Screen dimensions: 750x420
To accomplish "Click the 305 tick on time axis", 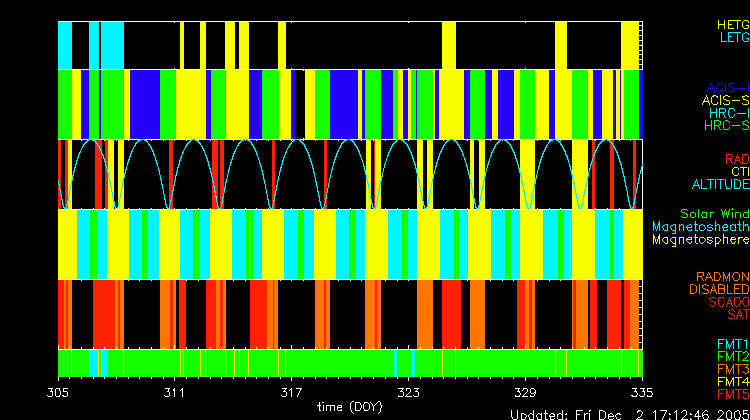I will pos(59,392).
